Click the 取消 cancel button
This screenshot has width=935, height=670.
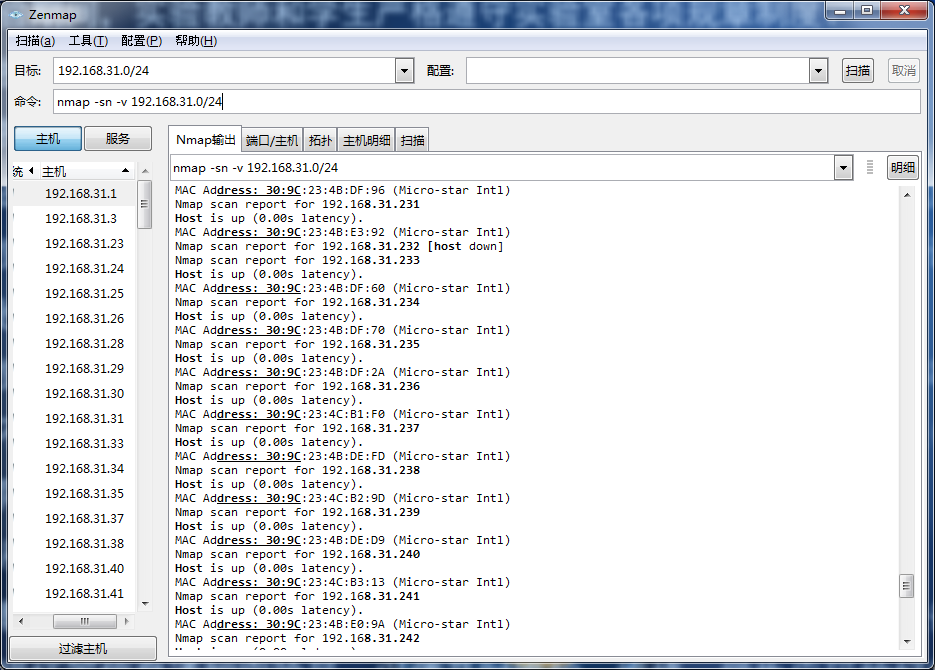pyautogui.click(x=903, y=71)
